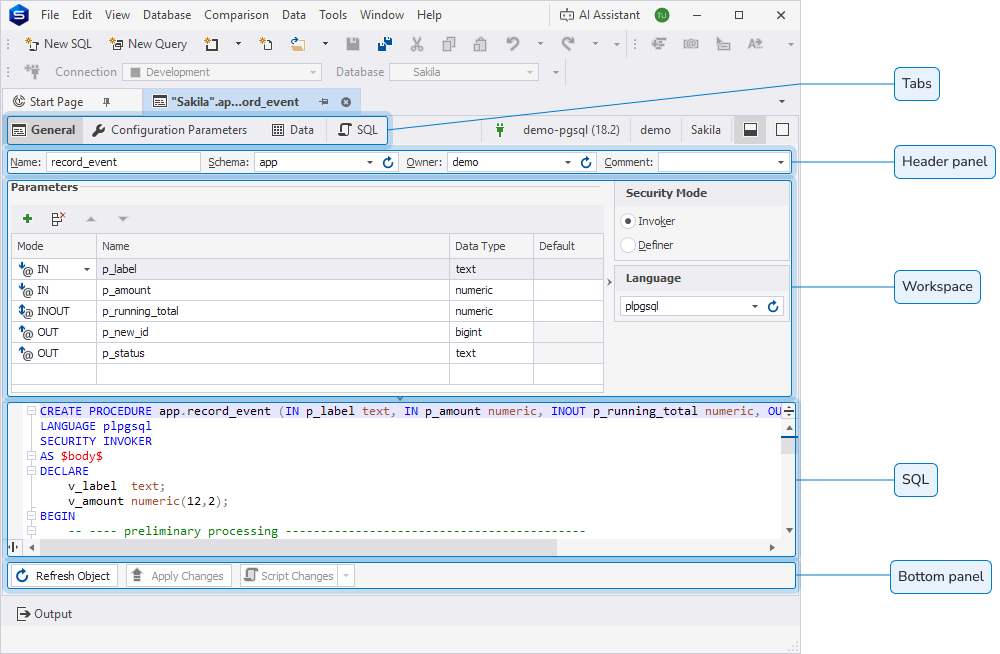Click the Apply Changes button
This screenshot has width=1000, height=654.
[179, 576]
